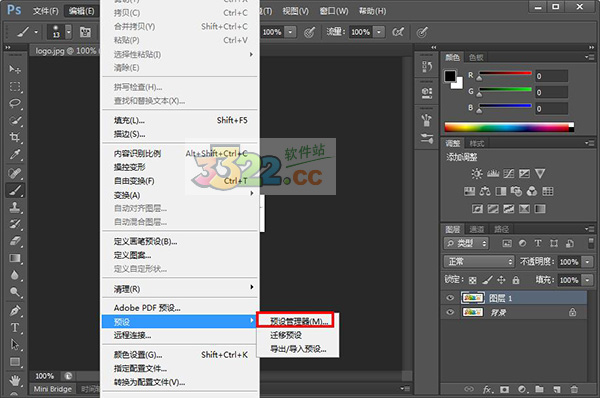Viewport: 600px width, 398px height.
Task: Toggle the Brush panel from options bar
Action: 85,32
